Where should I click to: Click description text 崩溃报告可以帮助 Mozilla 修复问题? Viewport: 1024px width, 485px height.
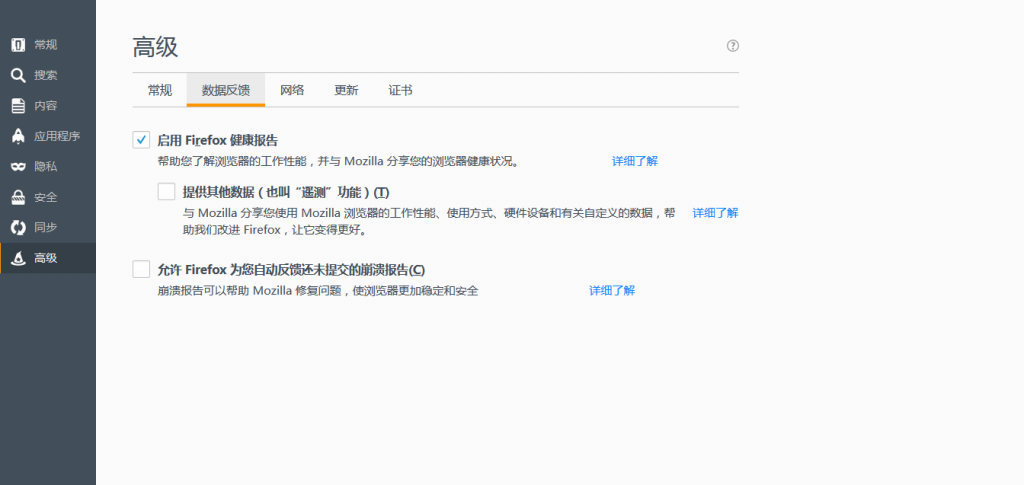[318, 291]
